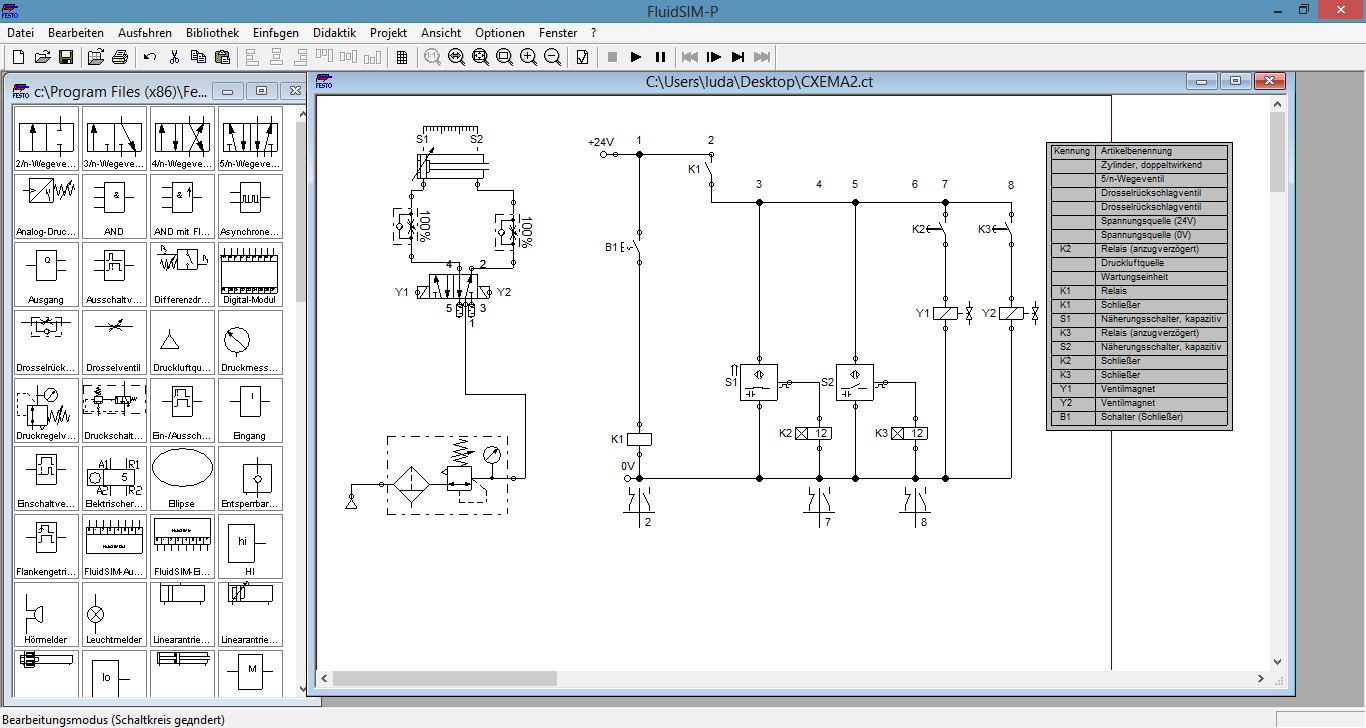The width and height of the screenshot is (1366, 728).
Task: Open the Bibliothek menu
Action: [212, 33]
